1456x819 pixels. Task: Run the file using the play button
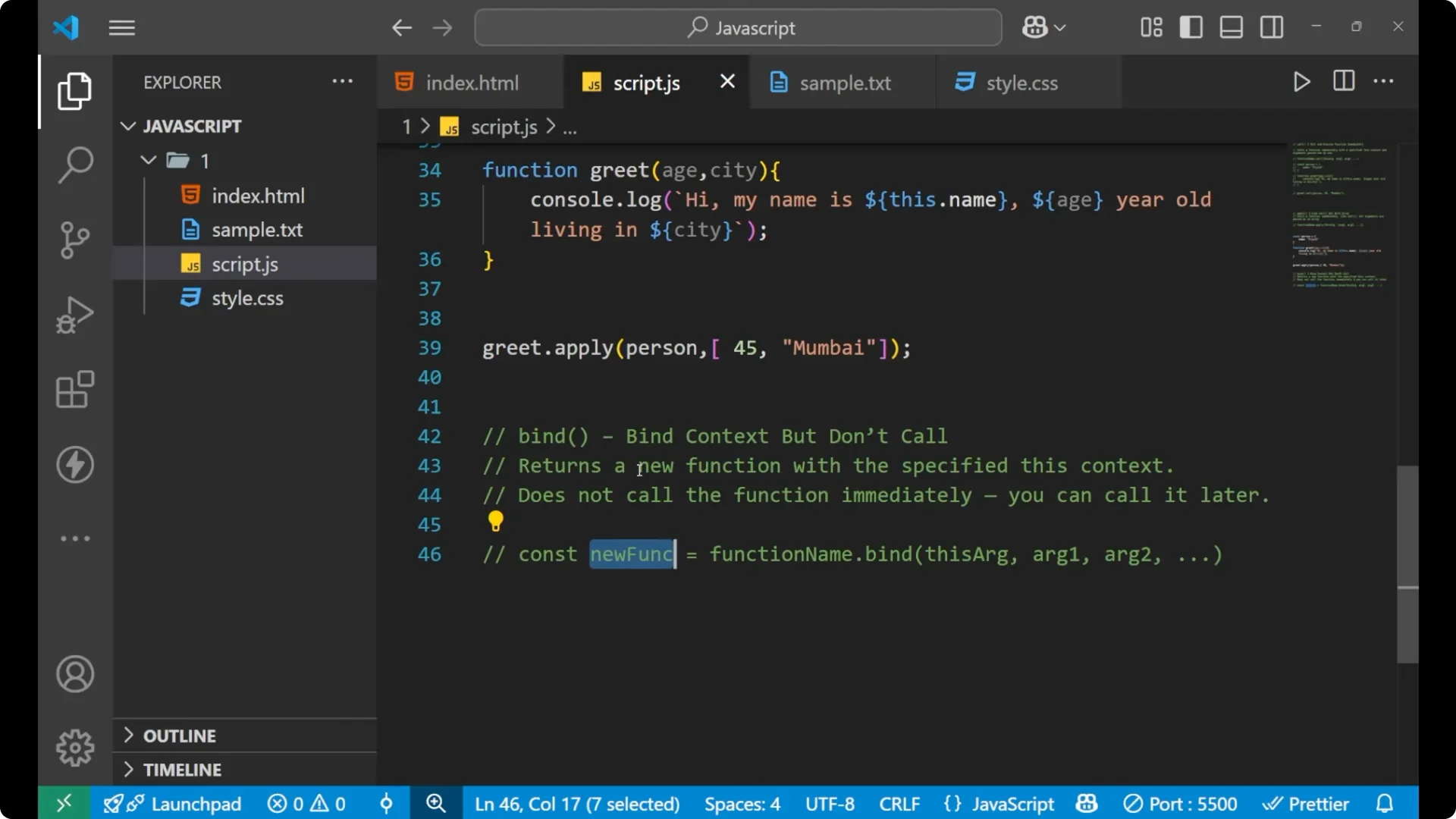[x=1301, y=82]
